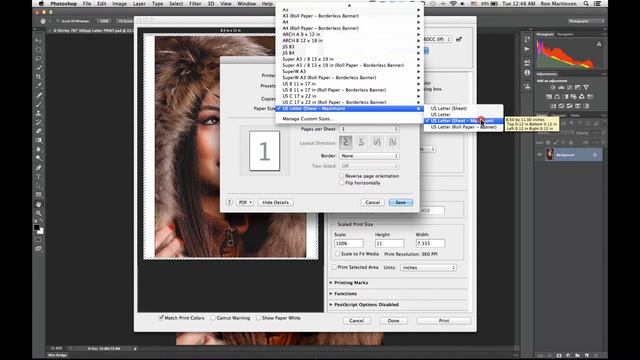Select the Dodge tool
The height and width of the screenshot is (360, 640).
[x=38, y=158]
